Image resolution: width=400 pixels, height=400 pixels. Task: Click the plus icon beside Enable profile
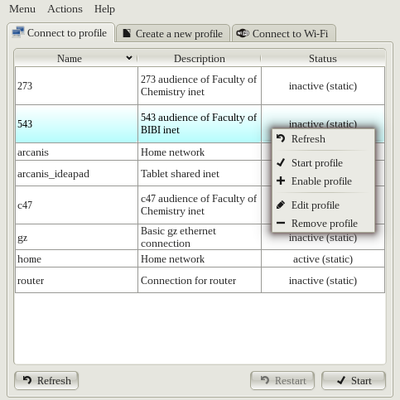tap(281, 181)
